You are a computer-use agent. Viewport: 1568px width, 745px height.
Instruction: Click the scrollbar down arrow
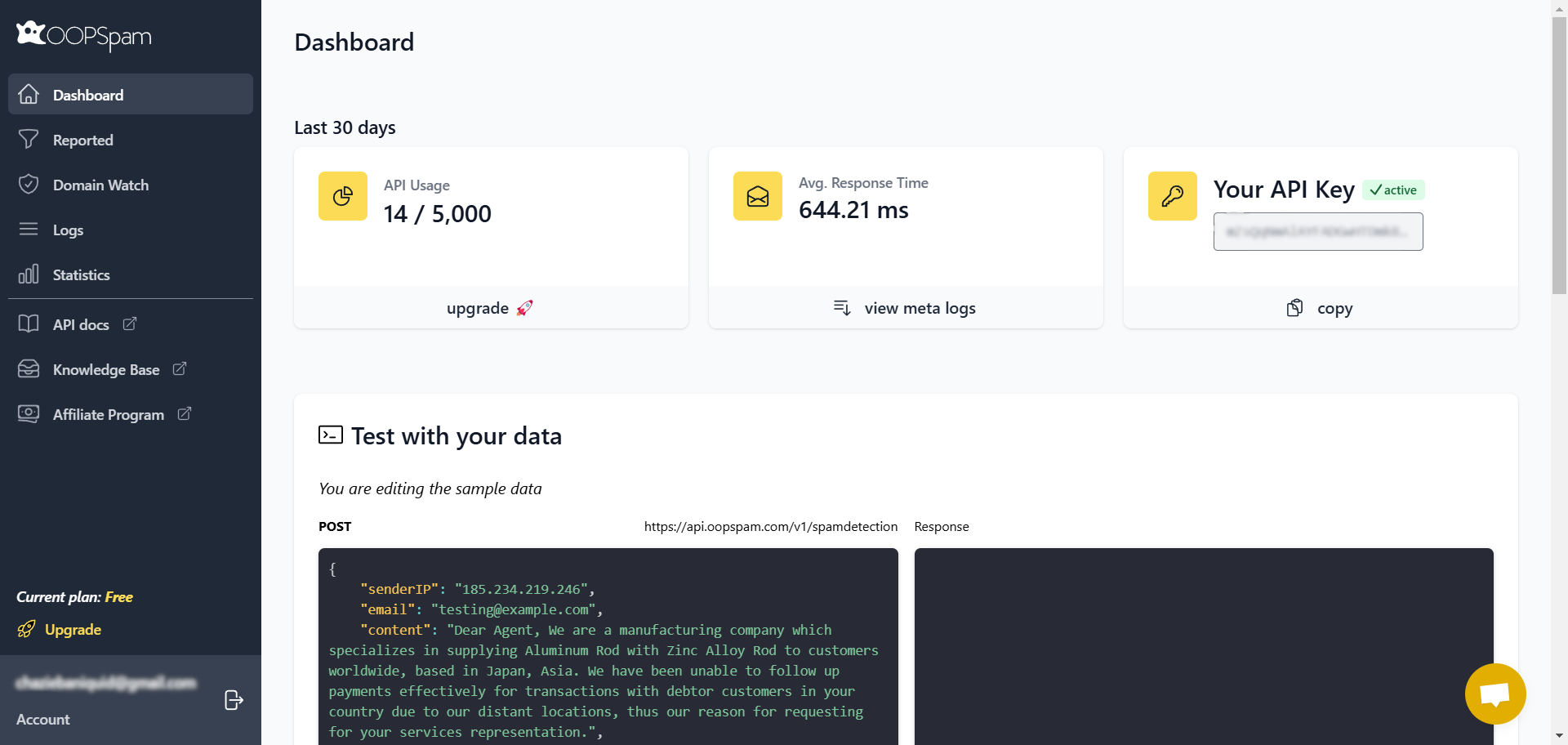coord(1559,737)
